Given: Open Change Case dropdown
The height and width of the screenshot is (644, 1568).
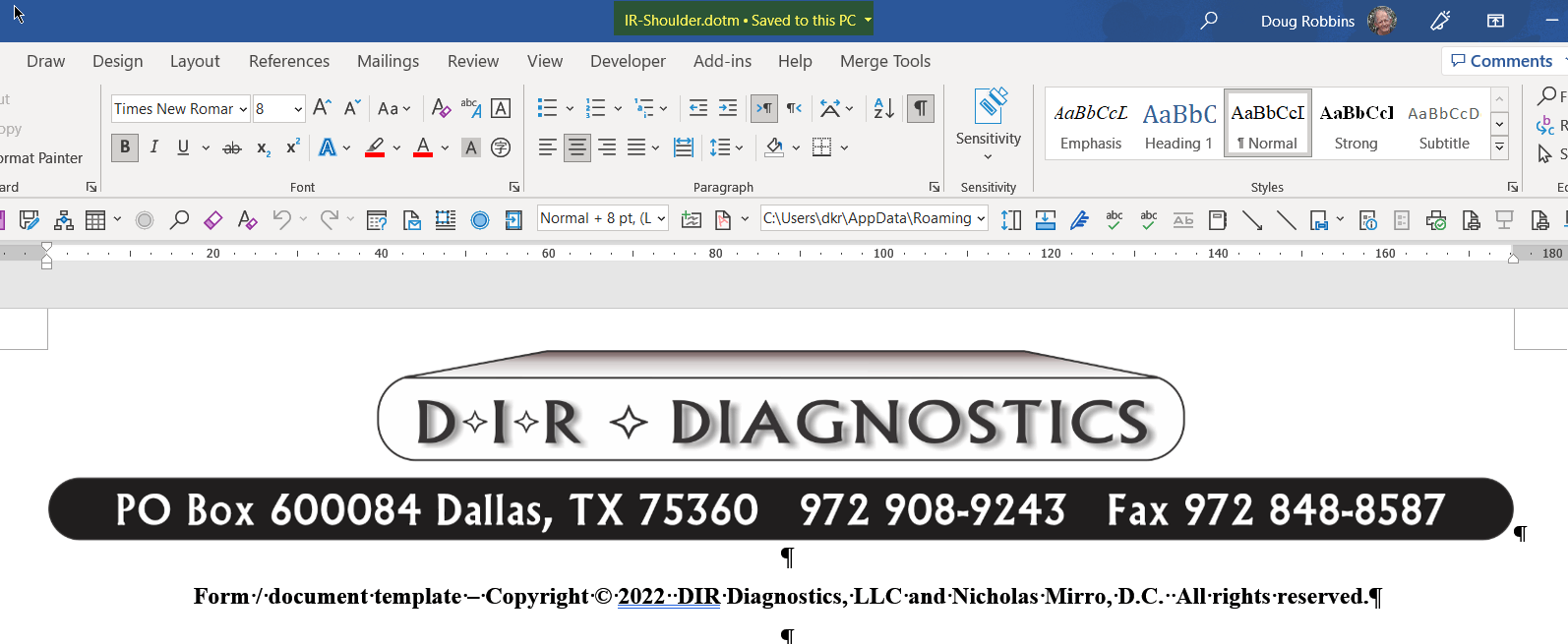Looking at the screenshot, I should coord(394,108).
